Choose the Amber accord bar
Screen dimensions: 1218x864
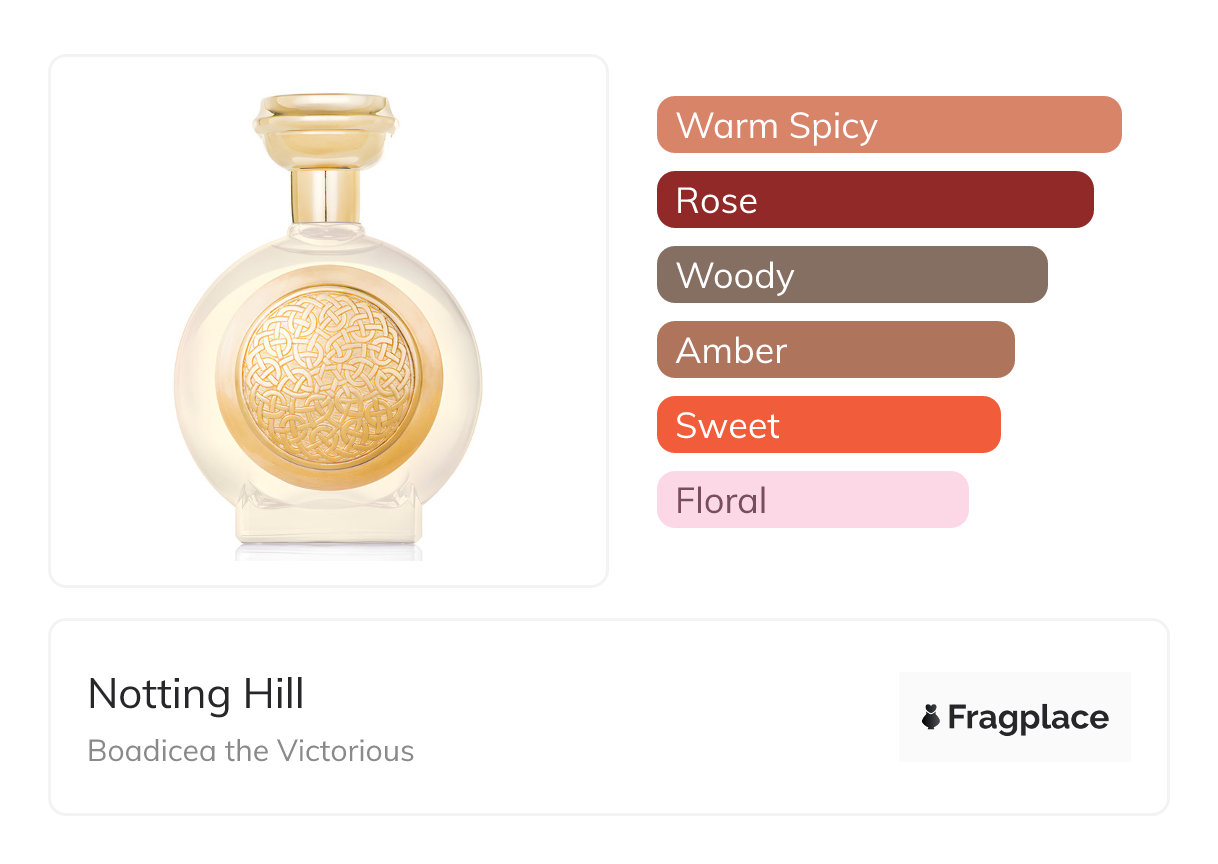[835, 350]
